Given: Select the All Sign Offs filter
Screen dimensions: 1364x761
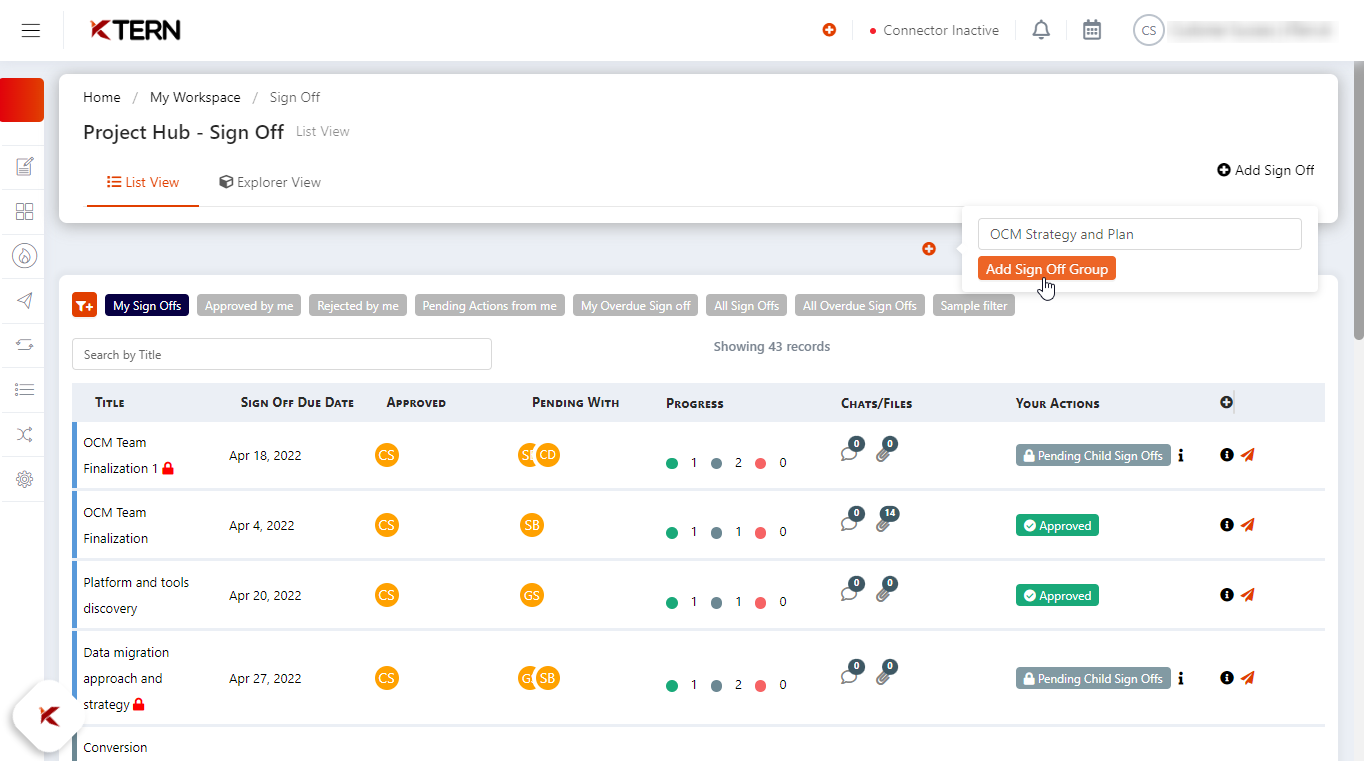Looking at the screenshot, I should (x=747, y=305).
